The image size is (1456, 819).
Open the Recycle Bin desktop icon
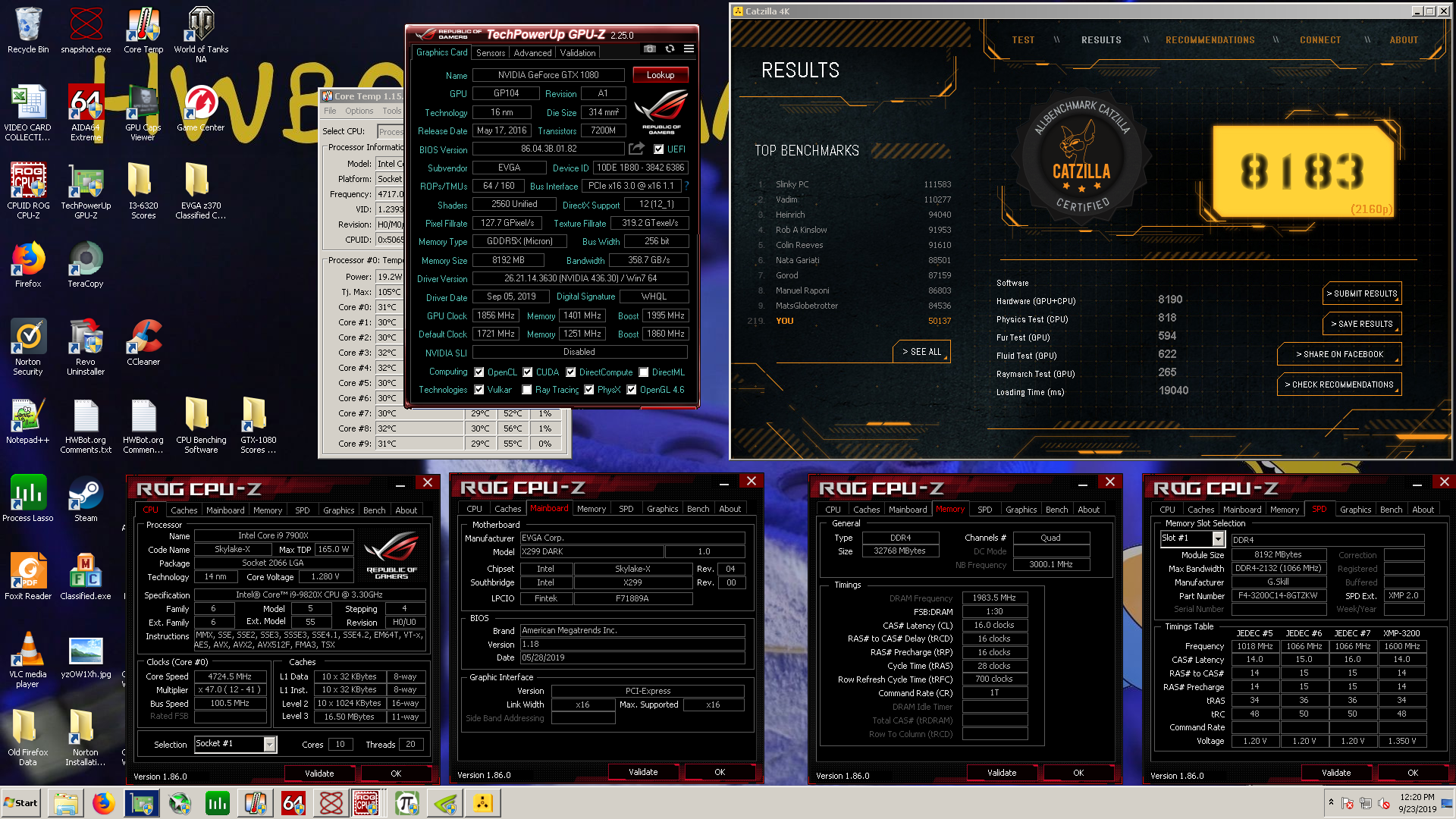point(28,30)
